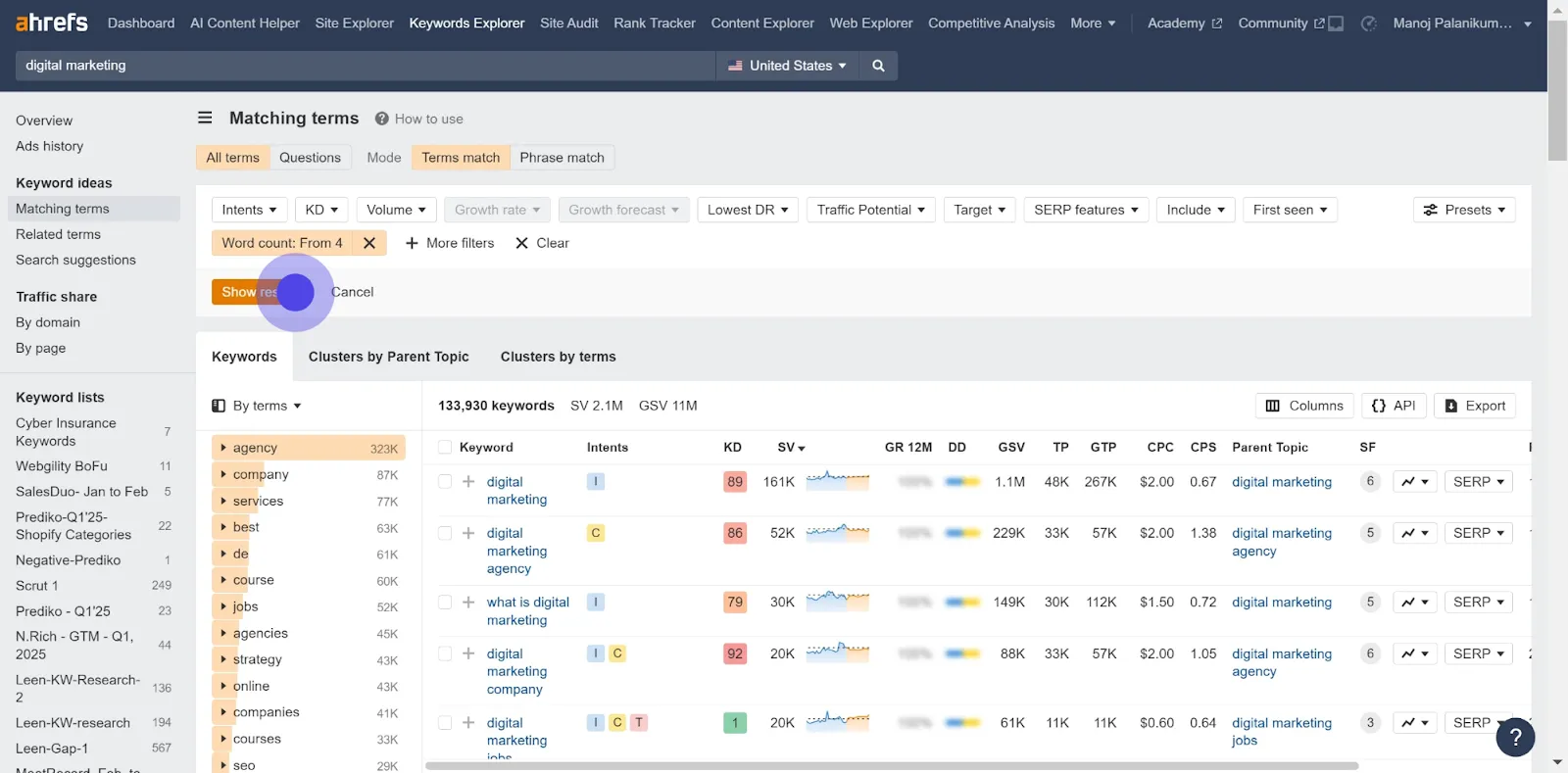Click the Columns button
This screenshot has height=773, width=1568.
[x=1304, y=406]
